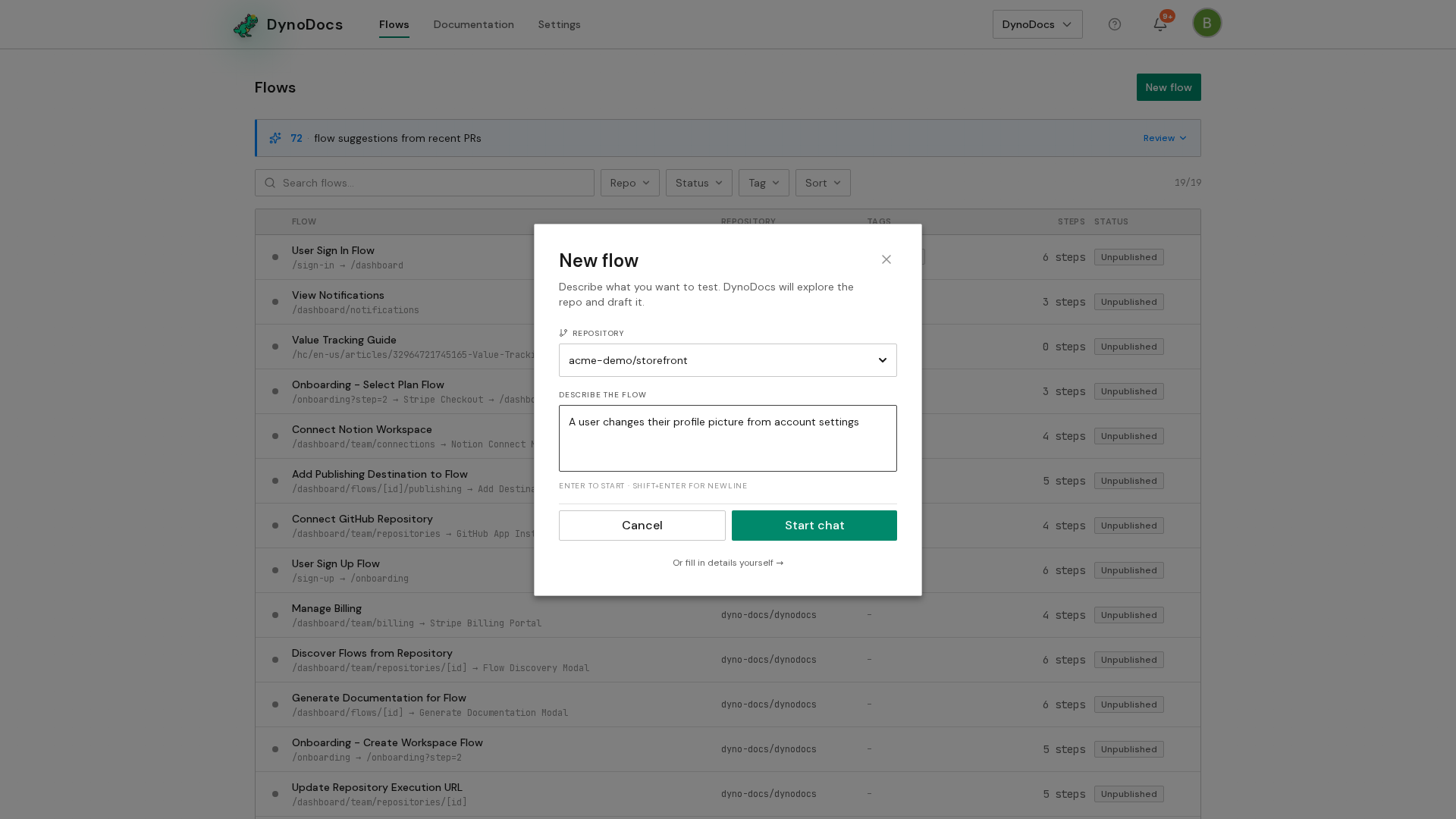Click the branch icon next to Repository label
Image resolution: width=1456 pixels, height=819 pixels.
(x=563, y=333)
